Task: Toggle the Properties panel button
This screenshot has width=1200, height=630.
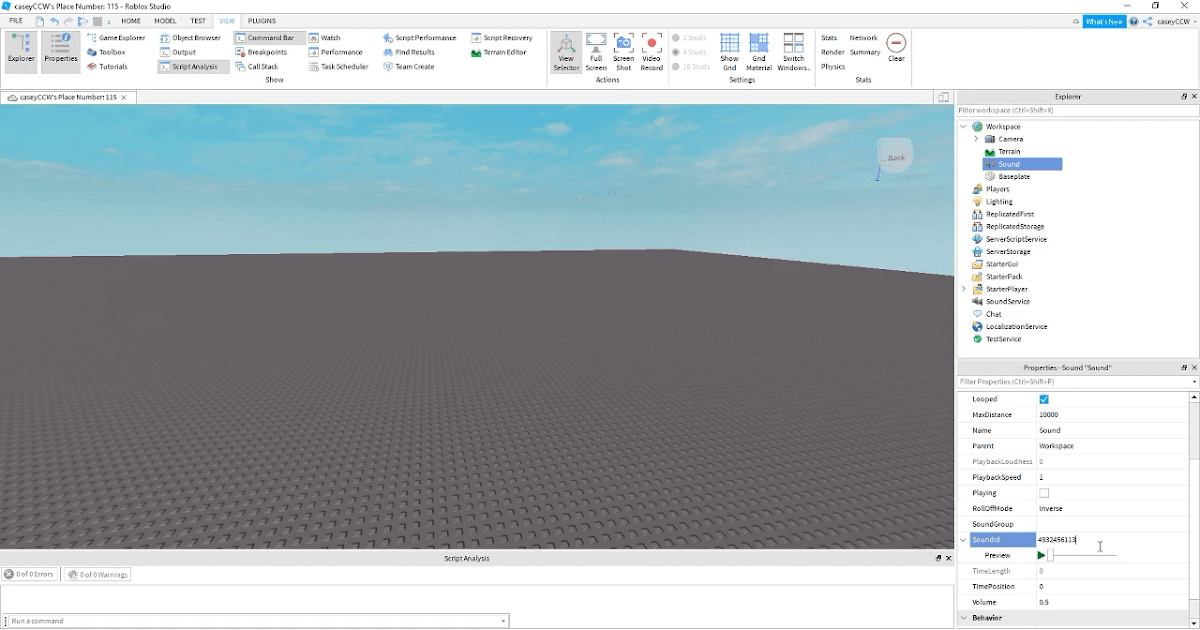Action: pyautogui.click(x=61, y=52)
